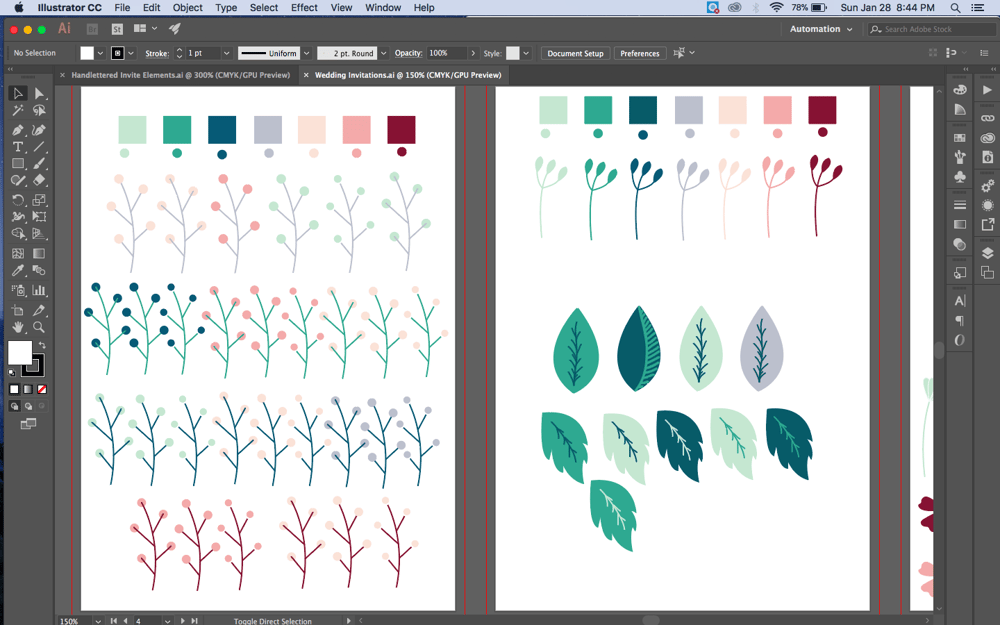This screenshot has width=1000, height=625.
Task: Select the Rectangle tool
Action: click(x=18, y=164)
